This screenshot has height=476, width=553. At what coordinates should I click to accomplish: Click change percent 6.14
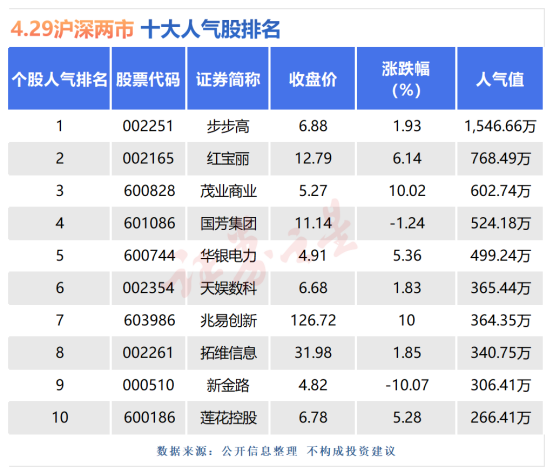coord(407,159)
